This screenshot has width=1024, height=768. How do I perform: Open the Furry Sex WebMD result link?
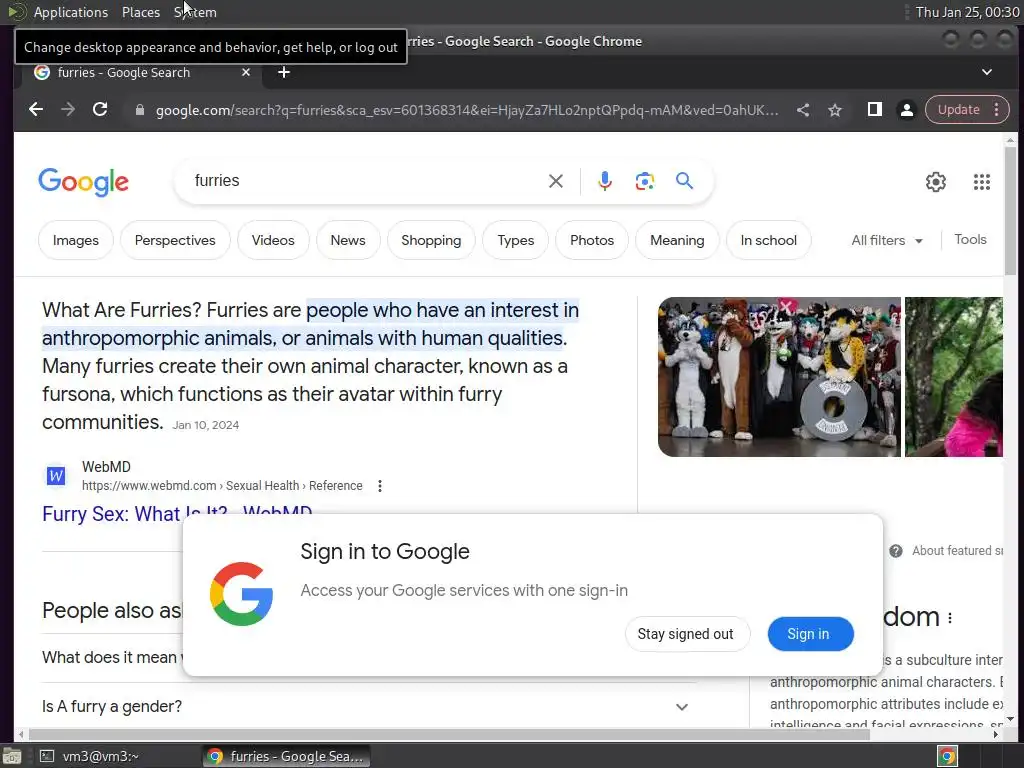(177, 513)
